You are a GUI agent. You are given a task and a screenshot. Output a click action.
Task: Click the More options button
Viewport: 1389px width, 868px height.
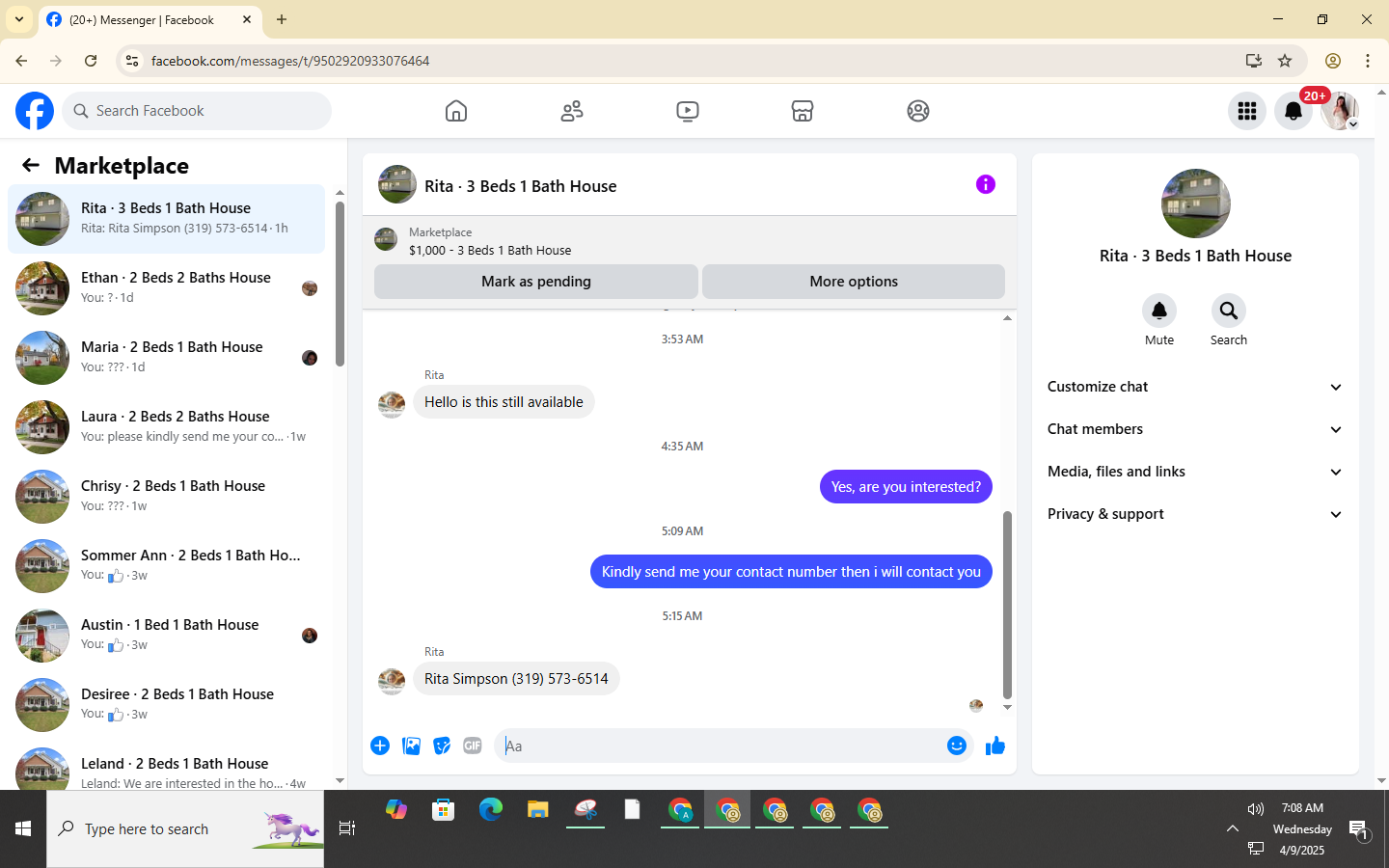coord(854,282)
